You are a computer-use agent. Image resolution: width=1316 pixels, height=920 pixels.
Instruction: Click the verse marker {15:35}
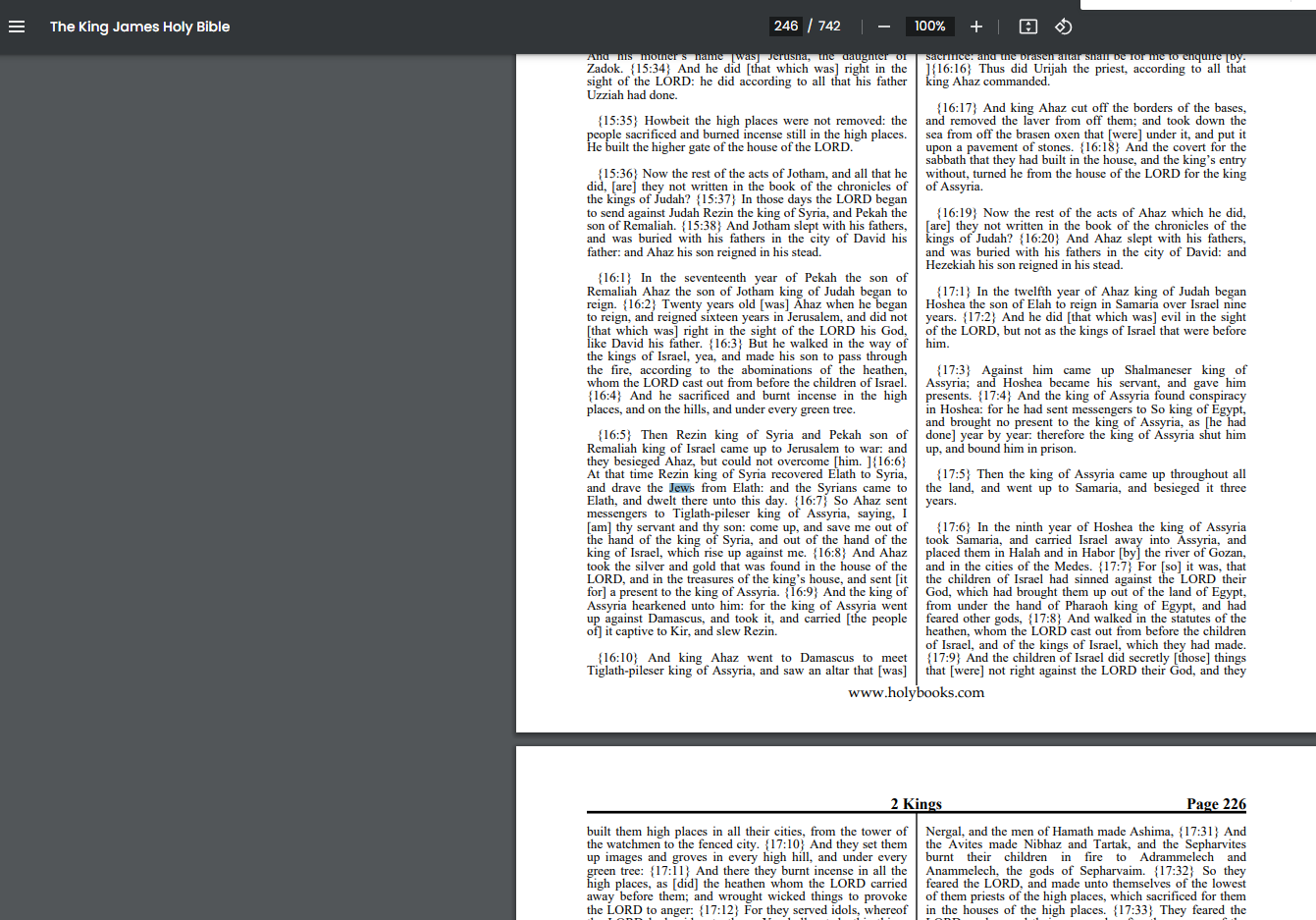click(x=618, y=121)
